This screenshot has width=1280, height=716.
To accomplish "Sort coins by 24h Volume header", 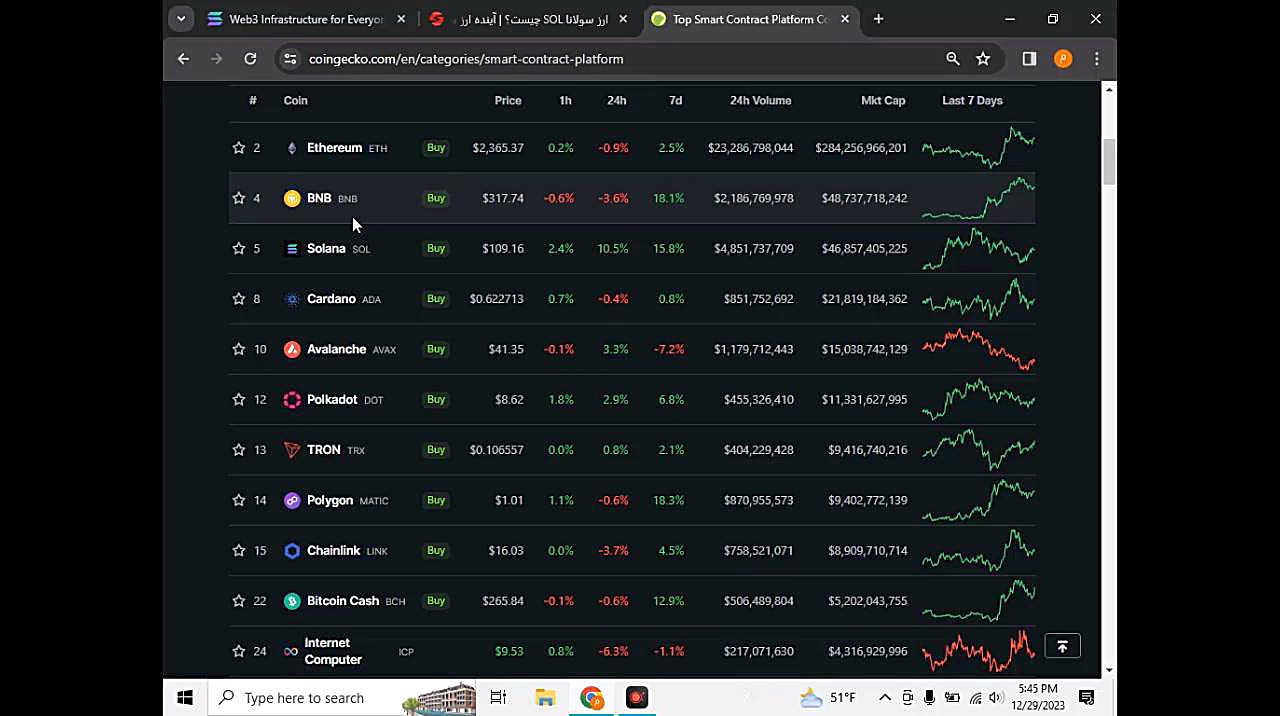I will (760, 100).
